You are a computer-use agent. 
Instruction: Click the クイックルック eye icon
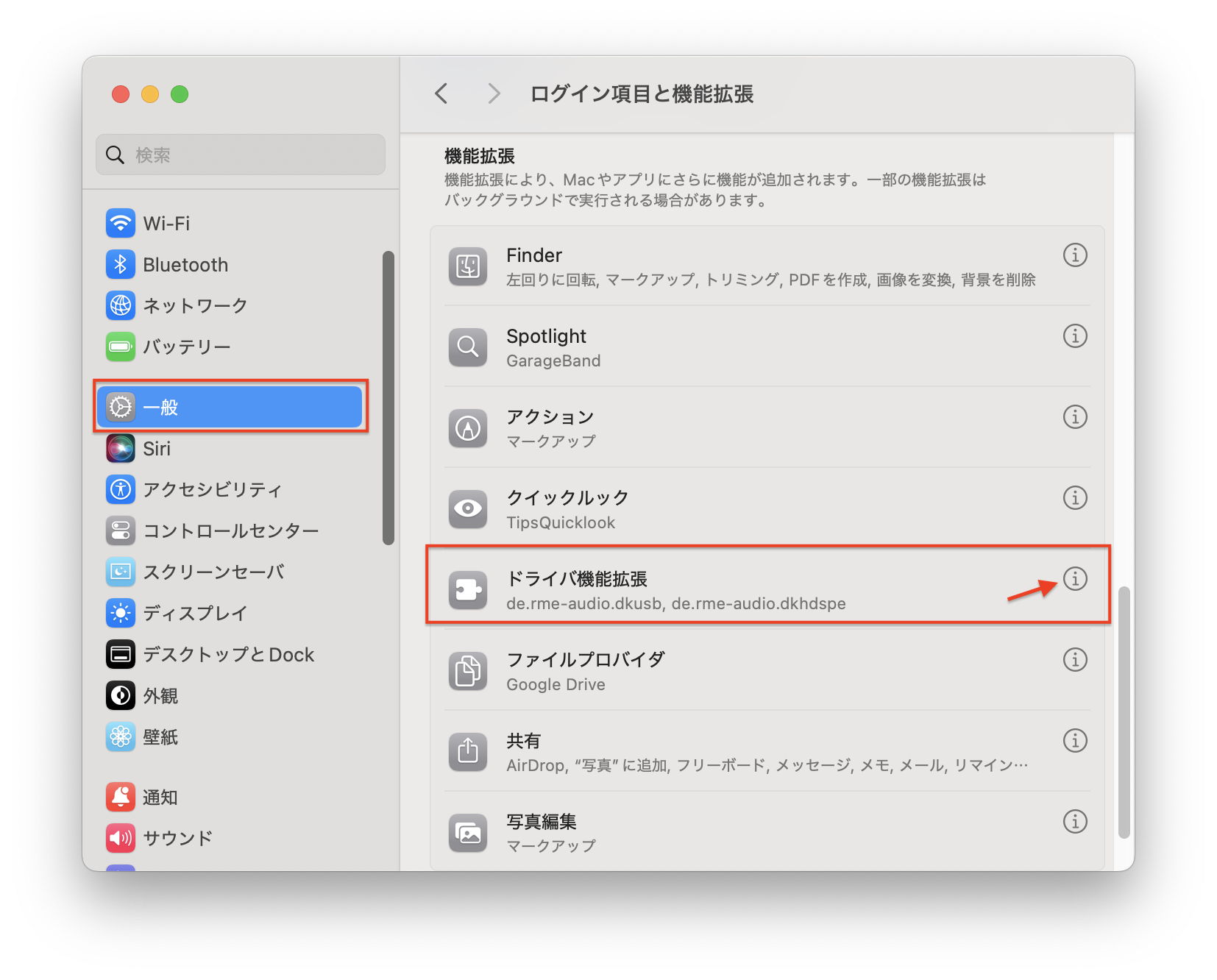(468, 509)
